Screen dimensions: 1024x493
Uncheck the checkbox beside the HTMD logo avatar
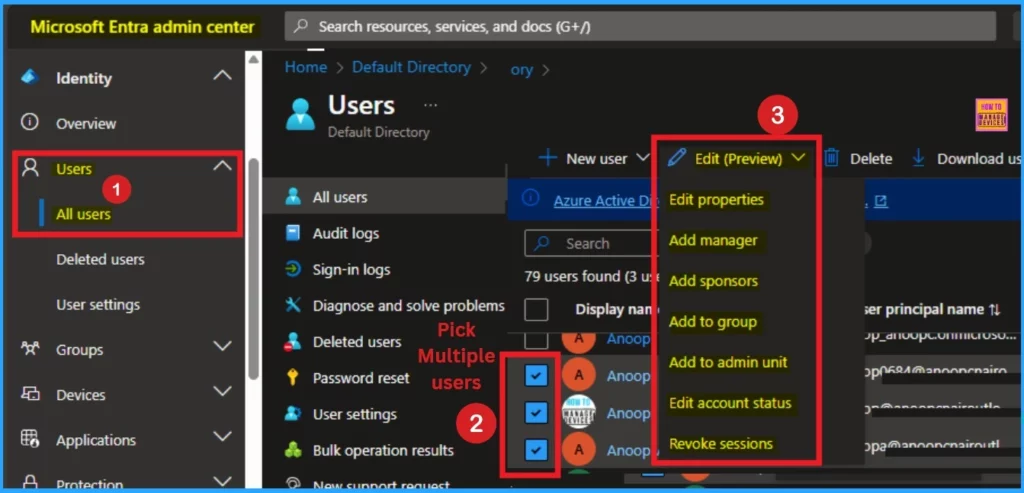(x=536, y=412)
